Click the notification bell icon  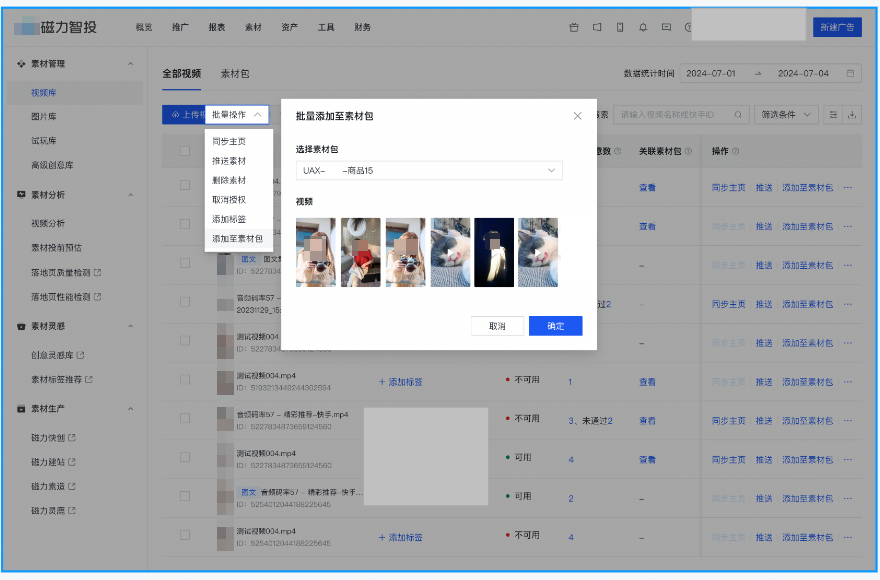tap(642, 27)
